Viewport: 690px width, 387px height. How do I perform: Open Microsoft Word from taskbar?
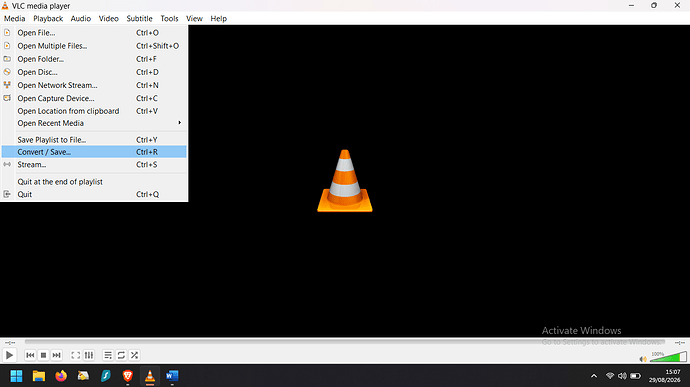[172, 376]
